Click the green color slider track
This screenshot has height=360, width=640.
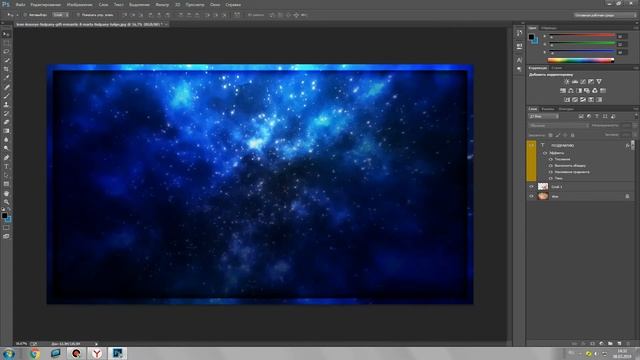[582, 44]
